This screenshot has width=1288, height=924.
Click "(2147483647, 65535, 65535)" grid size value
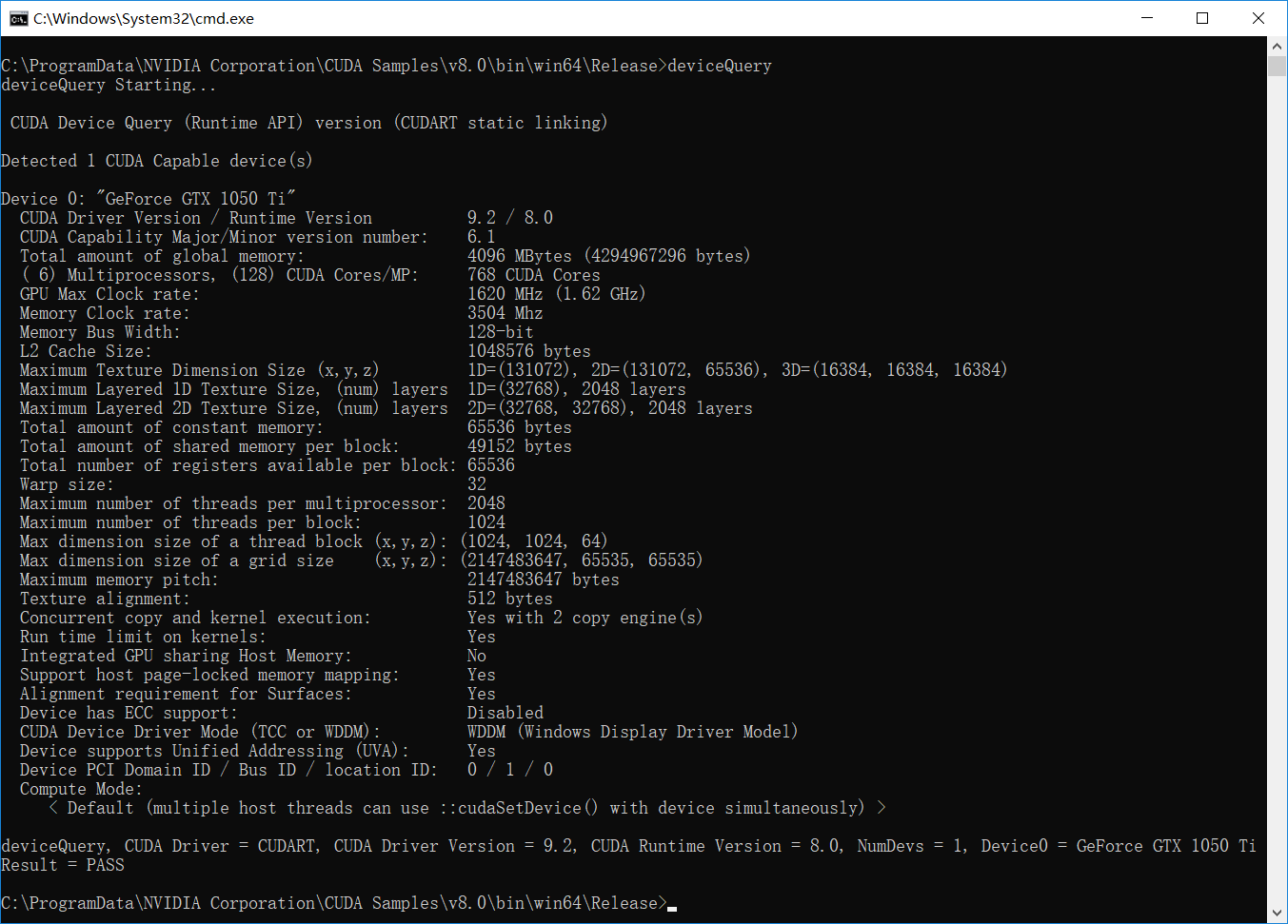[x=582, y=560]
